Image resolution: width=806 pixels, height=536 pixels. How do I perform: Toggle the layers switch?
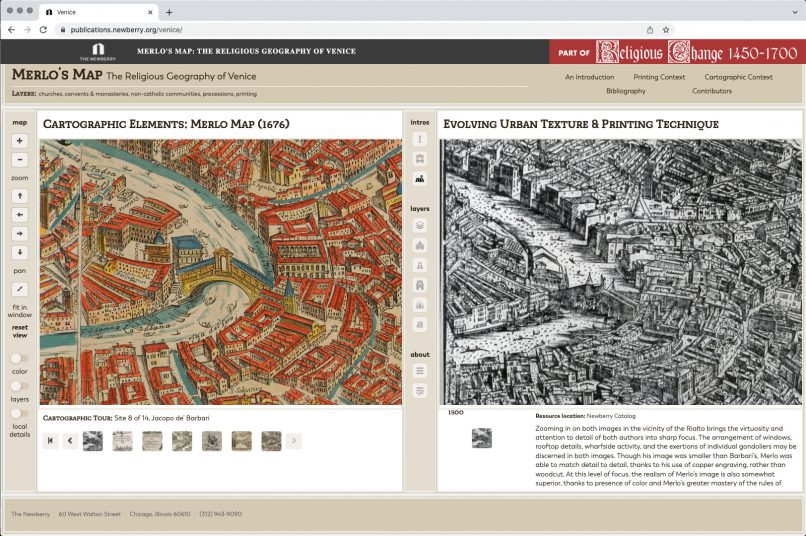tap(18, 386)
